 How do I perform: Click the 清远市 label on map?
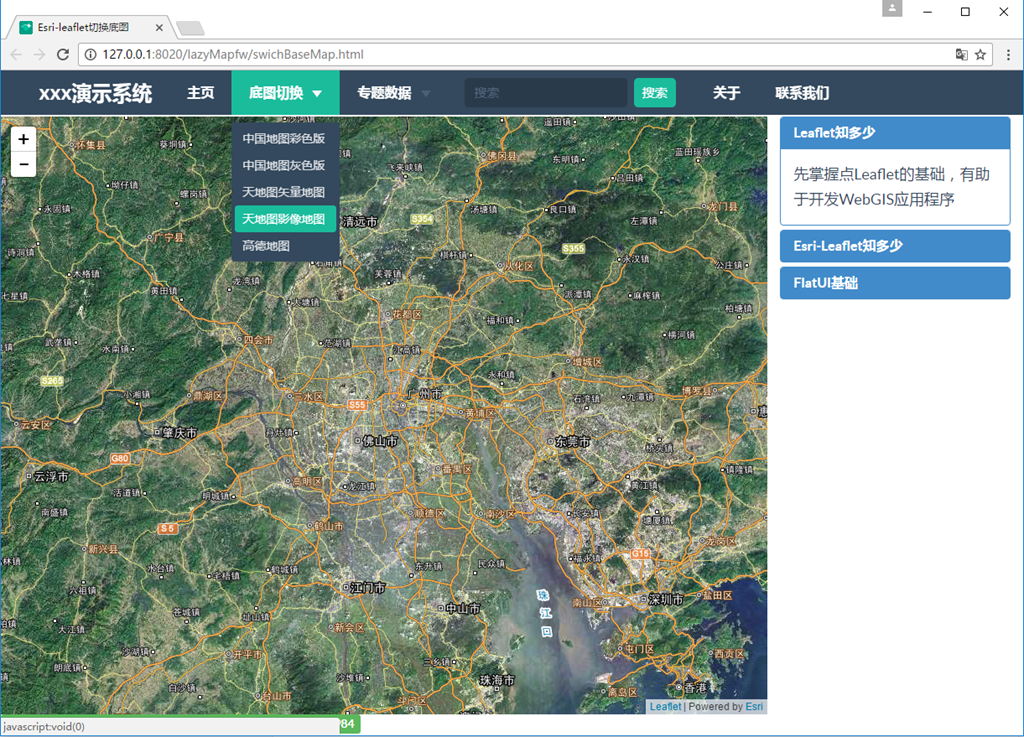[x=360, y=221]
